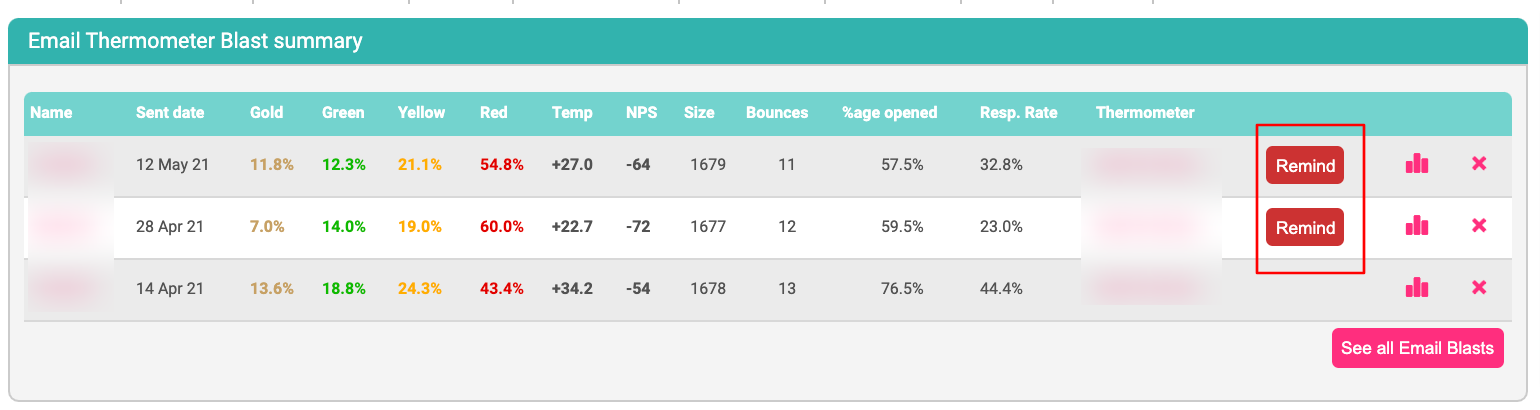
Task: Open chart icon for 12 May 21 blast
Action: click(x=1416, y=164)
